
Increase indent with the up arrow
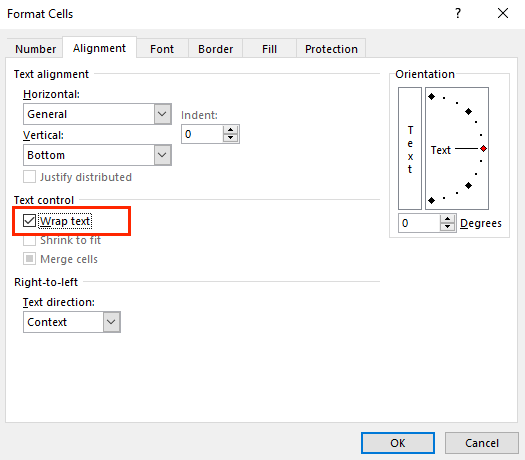[x=230, y=130]
